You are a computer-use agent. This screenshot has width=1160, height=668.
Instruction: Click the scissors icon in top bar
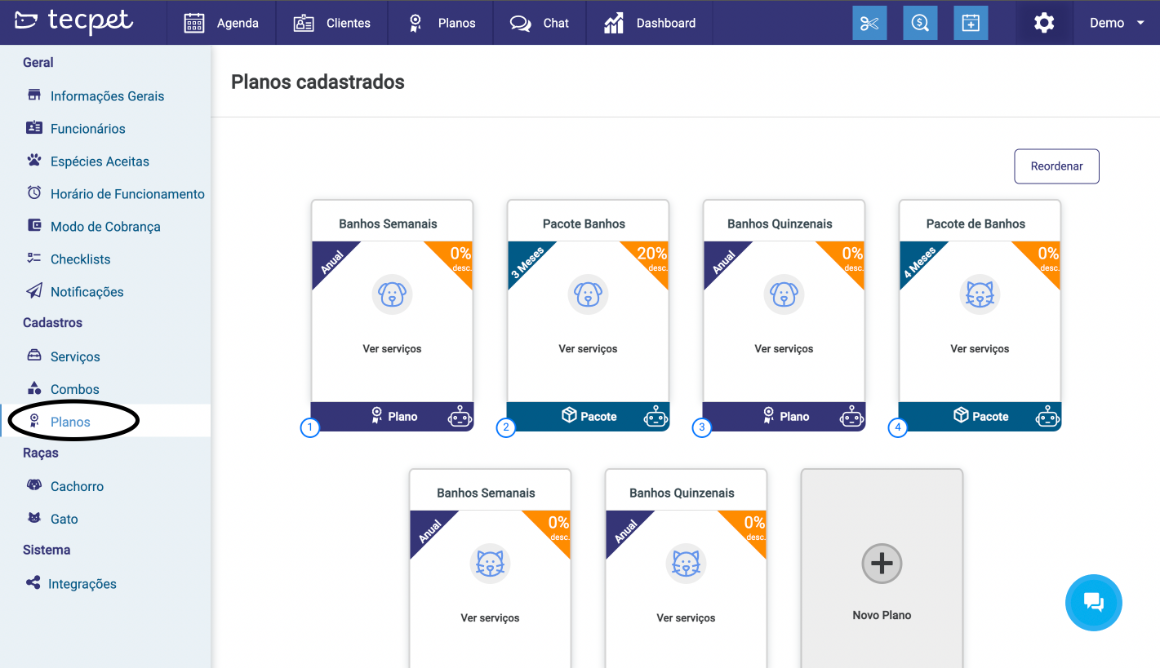tap(869, 23)
